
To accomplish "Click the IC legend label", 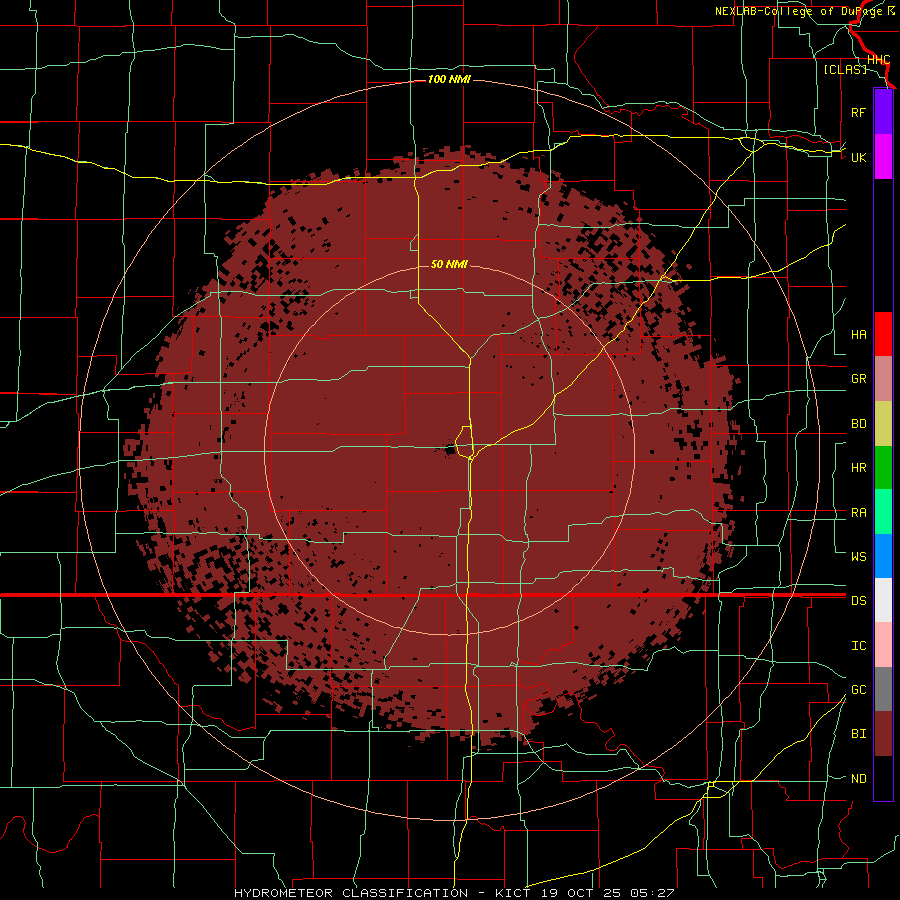I will [x=858, y=646].
